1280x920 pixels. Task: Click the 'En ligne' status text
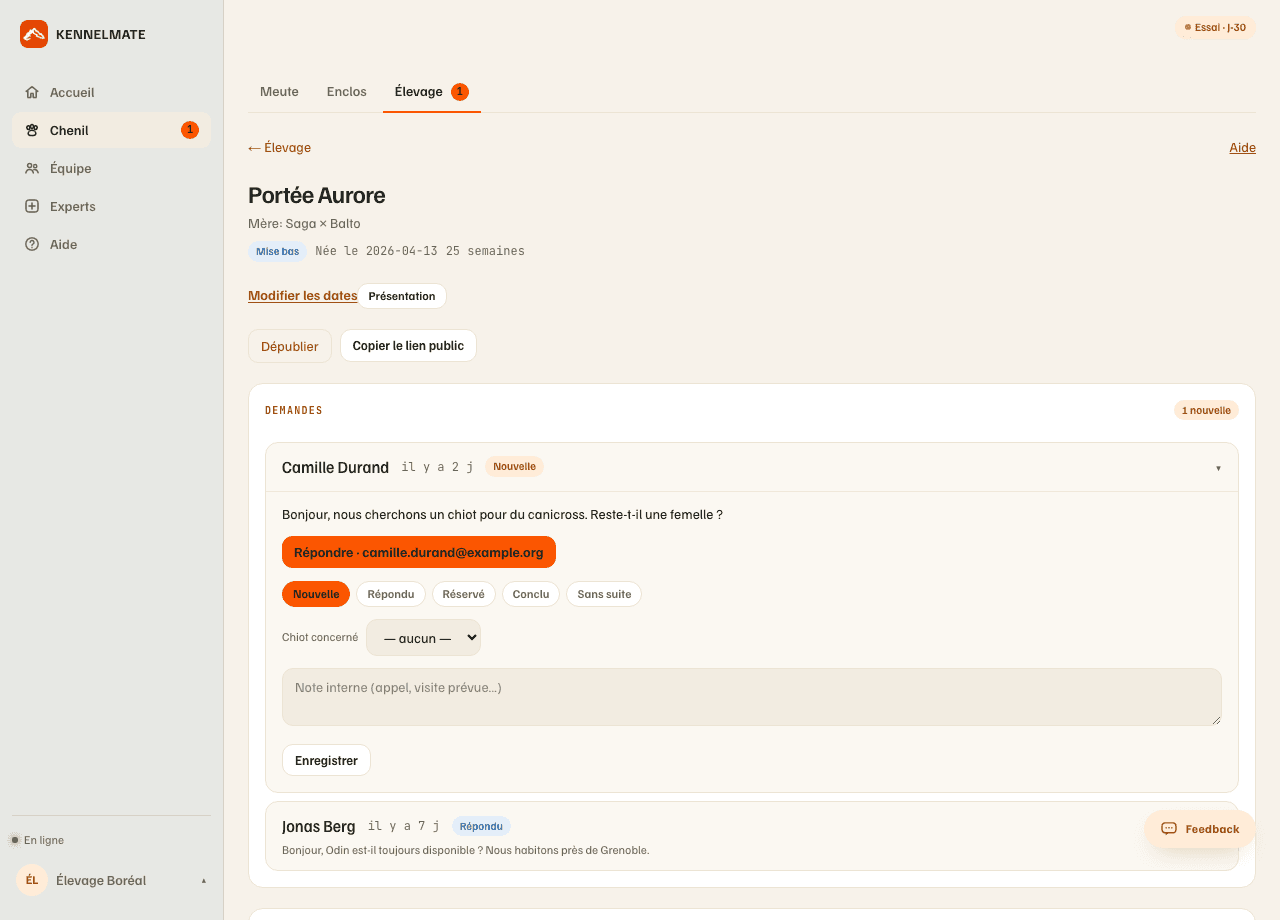tap(44, 840)
